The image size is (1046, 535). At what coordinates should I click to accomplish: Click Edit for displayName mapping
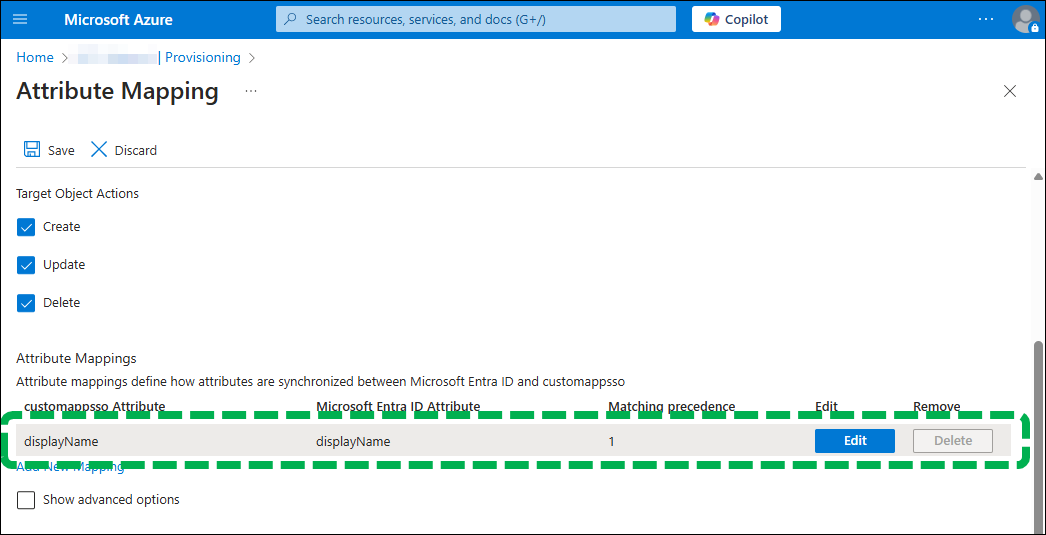click(x=854, y=441)
